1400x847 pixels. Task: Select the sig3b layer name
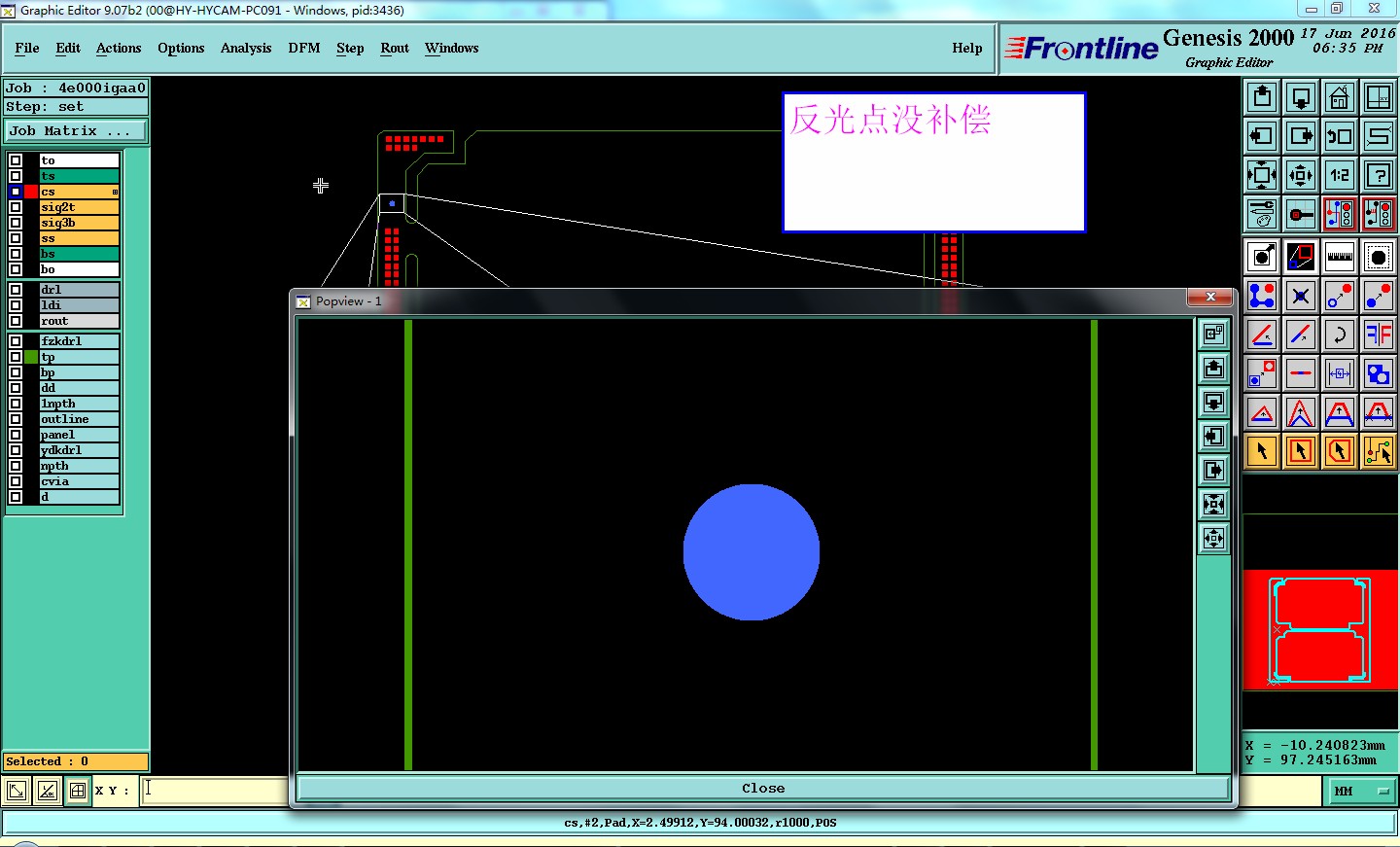click(x=80, y=223)
